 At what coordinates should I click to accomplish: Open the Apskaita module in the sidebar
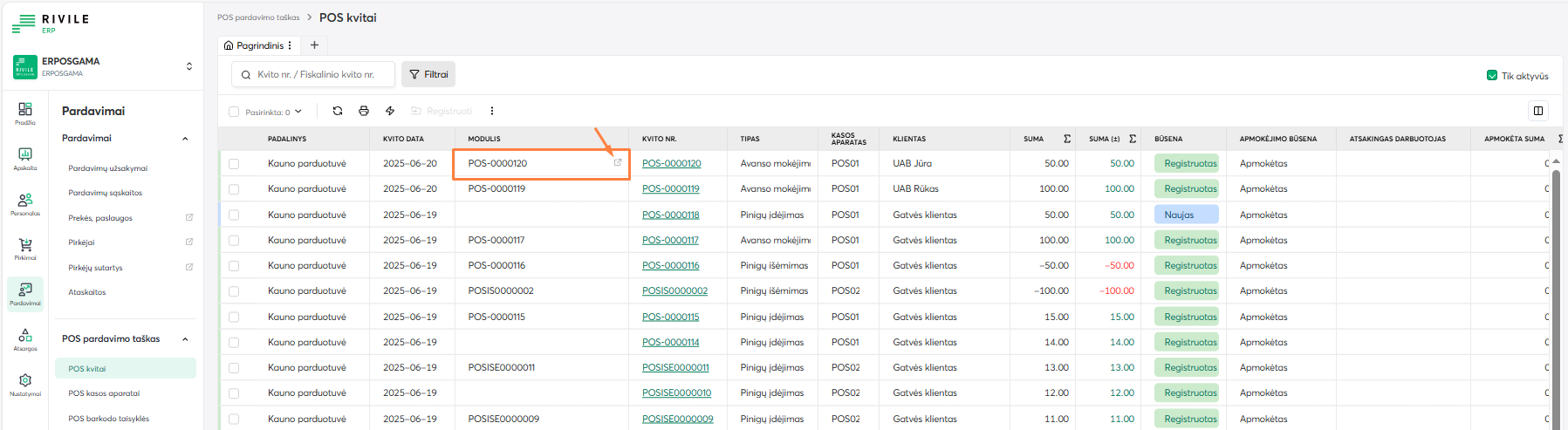(25, 158)
